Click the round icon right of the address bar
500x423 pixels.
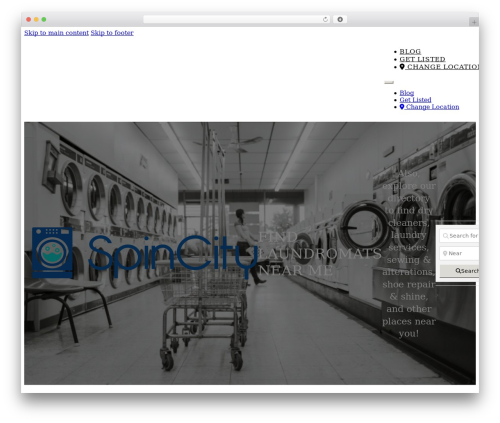tap(340, 20)
